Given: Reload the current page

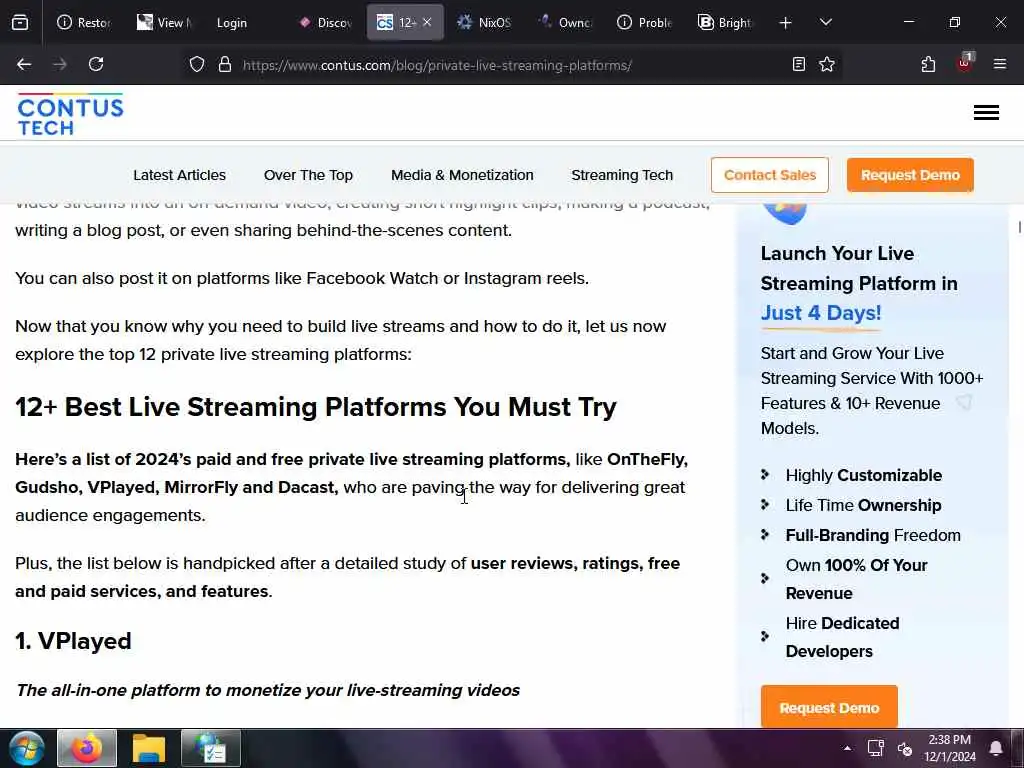Looking at the screenshot, I should pos(96,65).
